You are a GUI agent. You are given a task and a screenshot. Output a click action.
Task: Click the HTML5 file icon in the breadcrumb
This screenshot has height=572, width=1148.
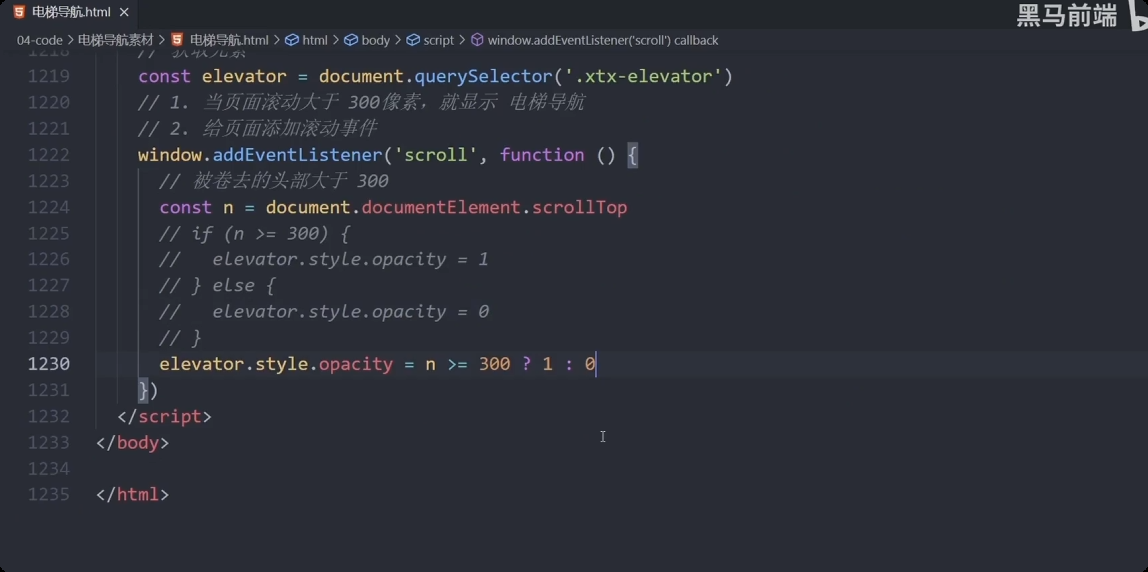click(176, 40)
